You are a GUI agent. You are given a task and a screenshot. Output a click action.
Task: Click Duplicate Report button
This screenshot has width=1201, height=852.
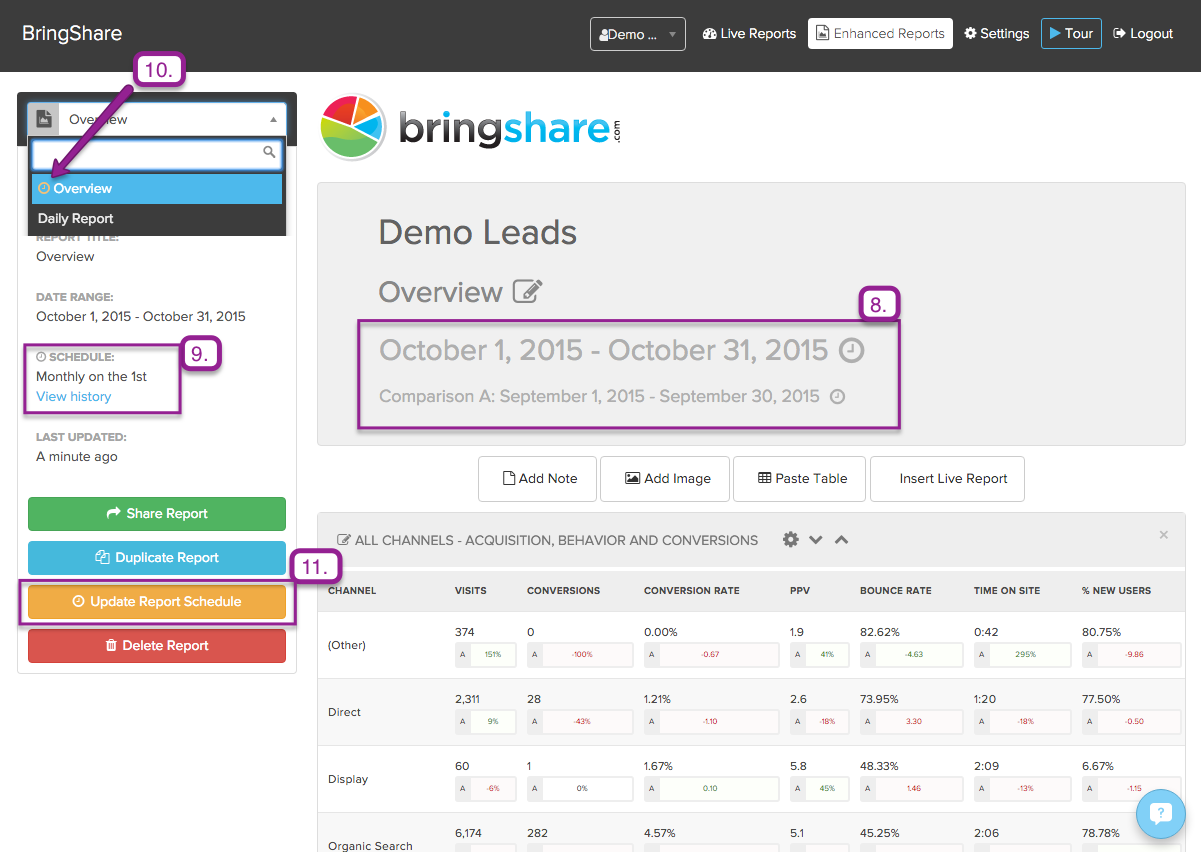(157, 558)
